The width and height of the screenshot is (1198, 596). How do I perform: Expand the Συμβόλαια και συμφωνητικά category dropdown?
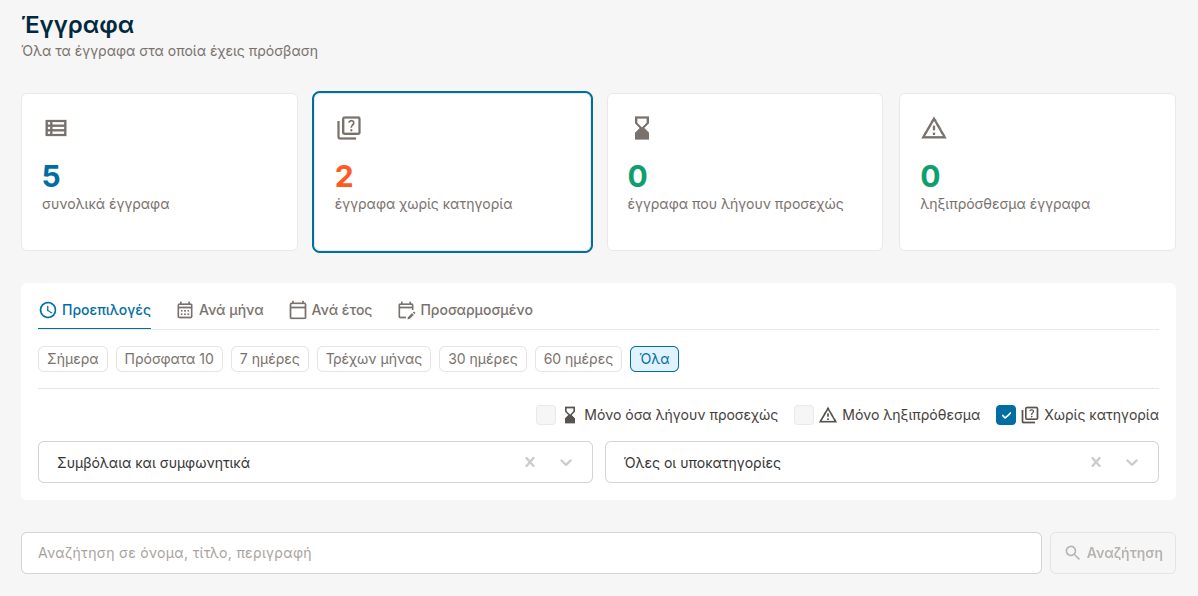(x=566, y=463)
